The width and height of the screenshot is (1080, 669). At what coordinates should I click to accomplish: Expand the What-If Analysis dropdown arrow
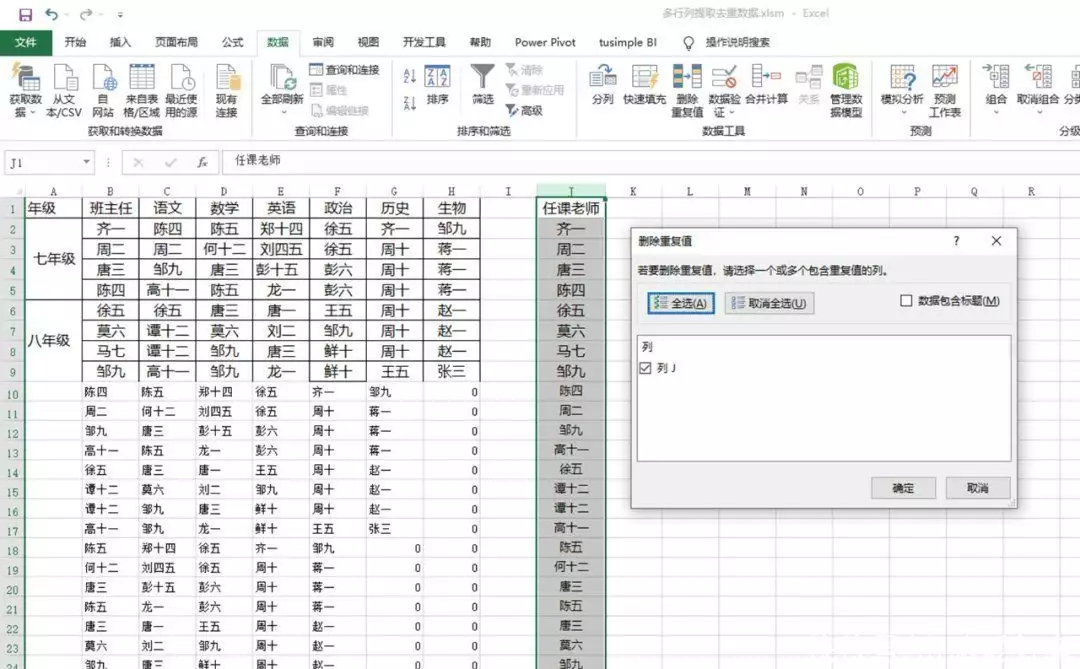tap(903, 112)
